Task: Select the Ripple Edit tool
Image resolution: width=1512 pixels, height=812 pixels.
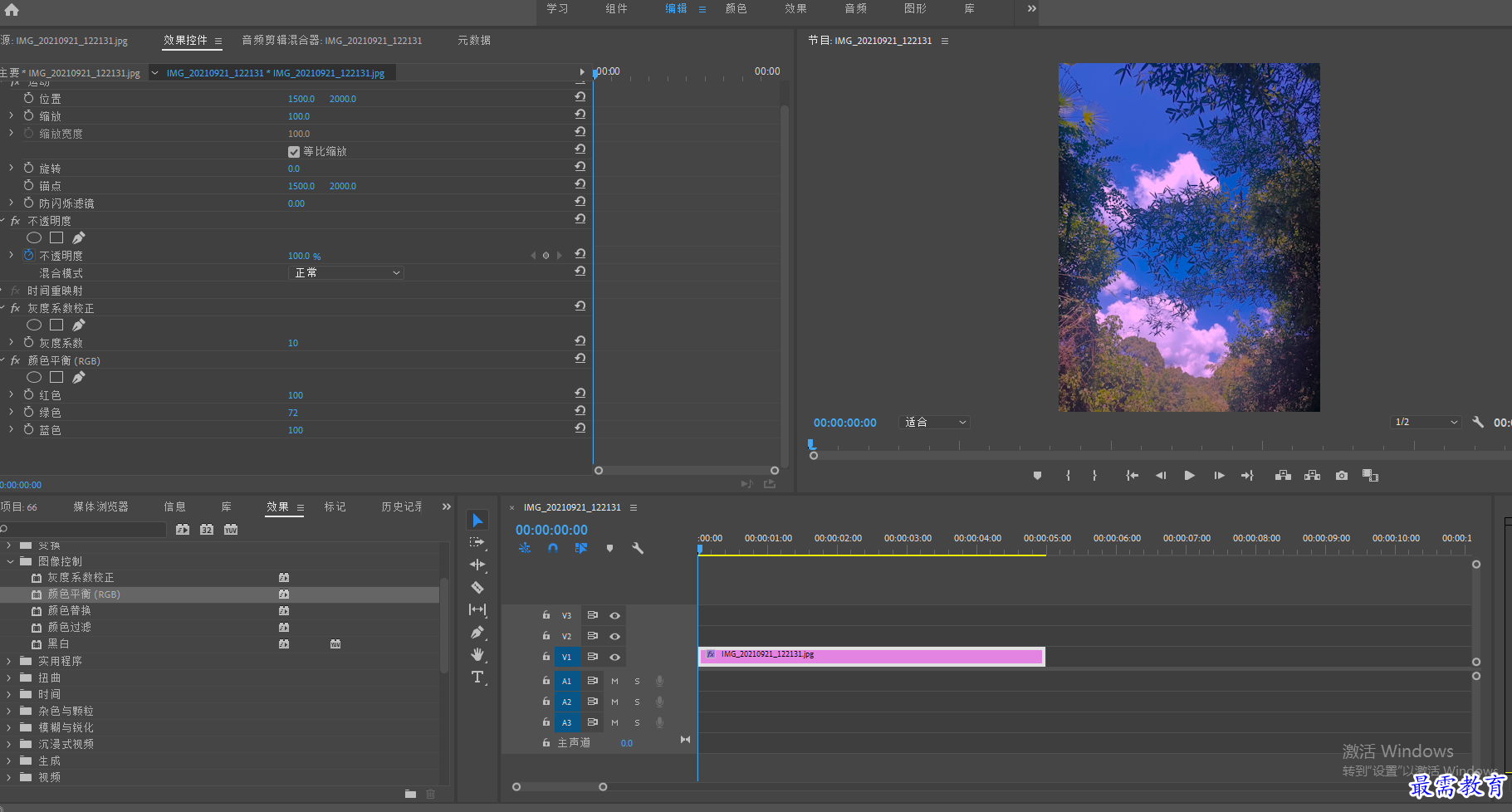Action: click(477, 565)
